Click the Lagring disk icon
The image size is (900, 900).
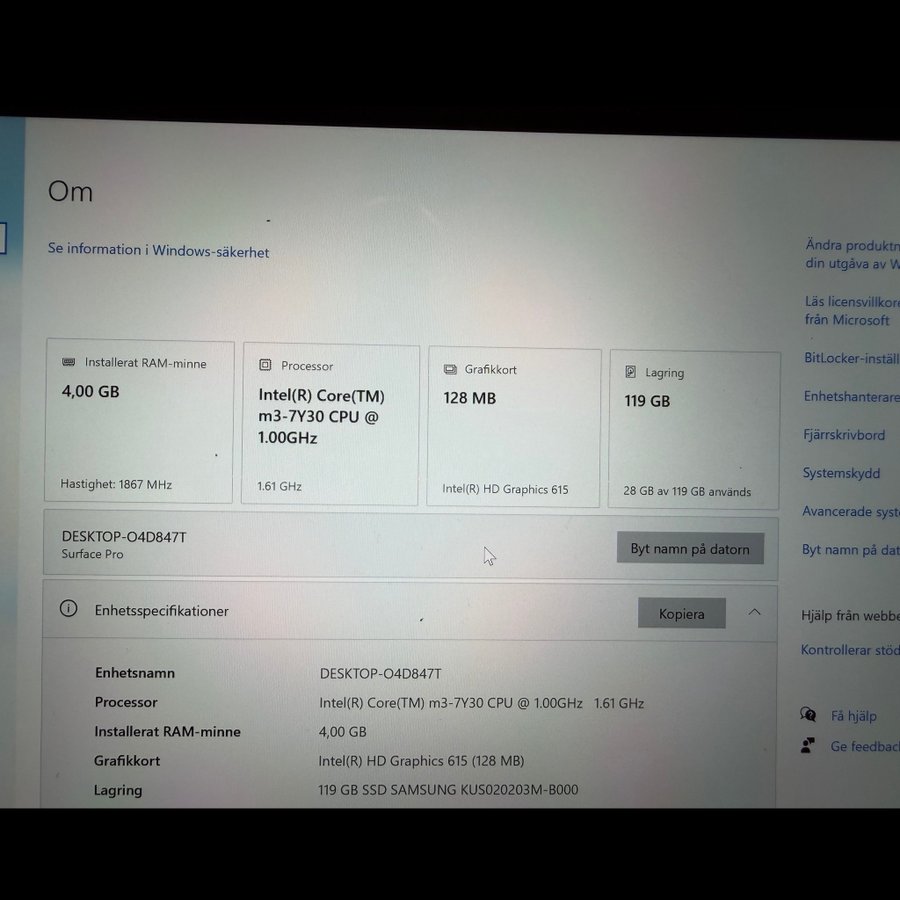(x=630, y=371)
